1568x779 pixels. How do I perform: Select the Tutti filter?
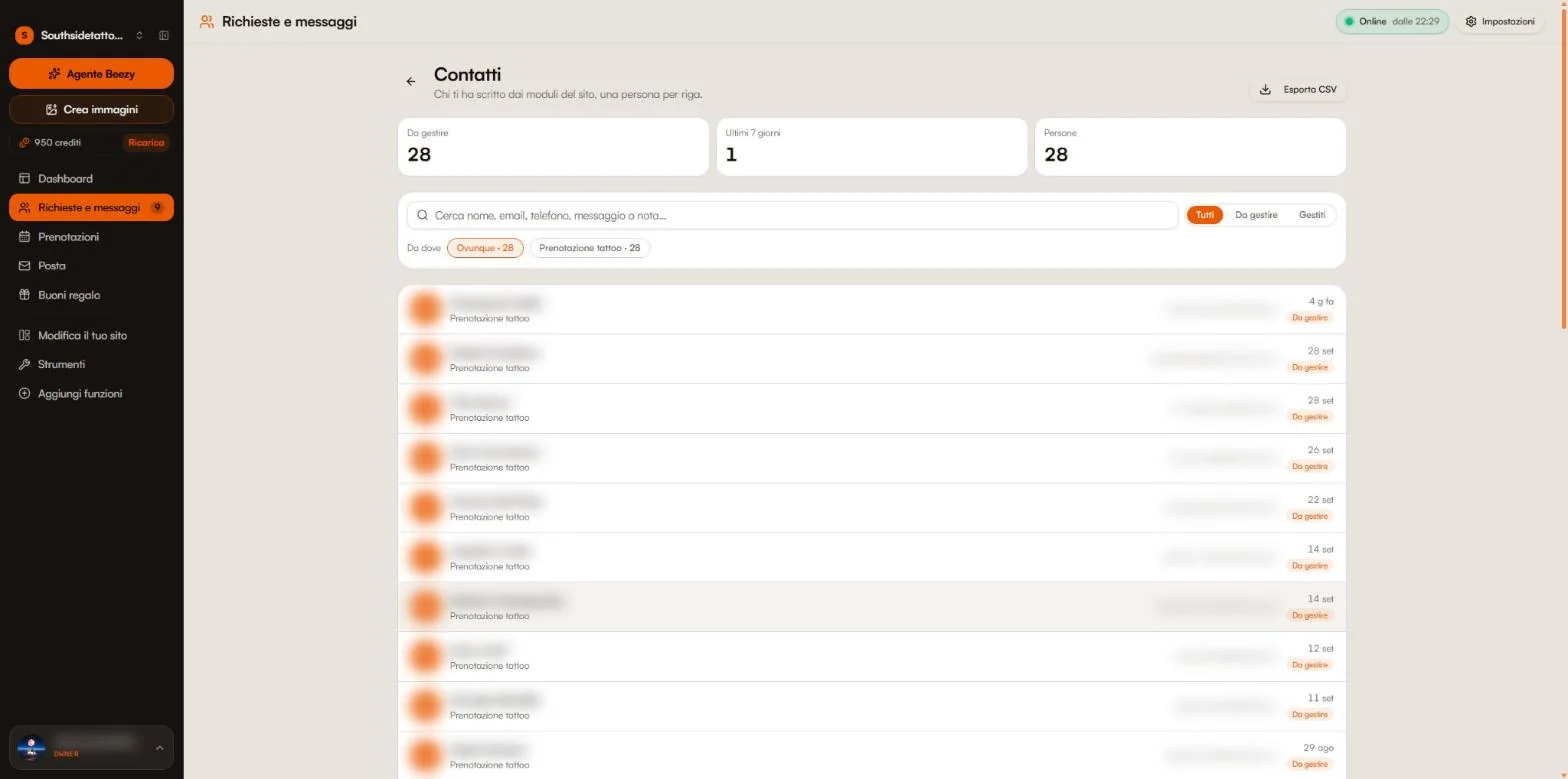[x=1205, y=215]
